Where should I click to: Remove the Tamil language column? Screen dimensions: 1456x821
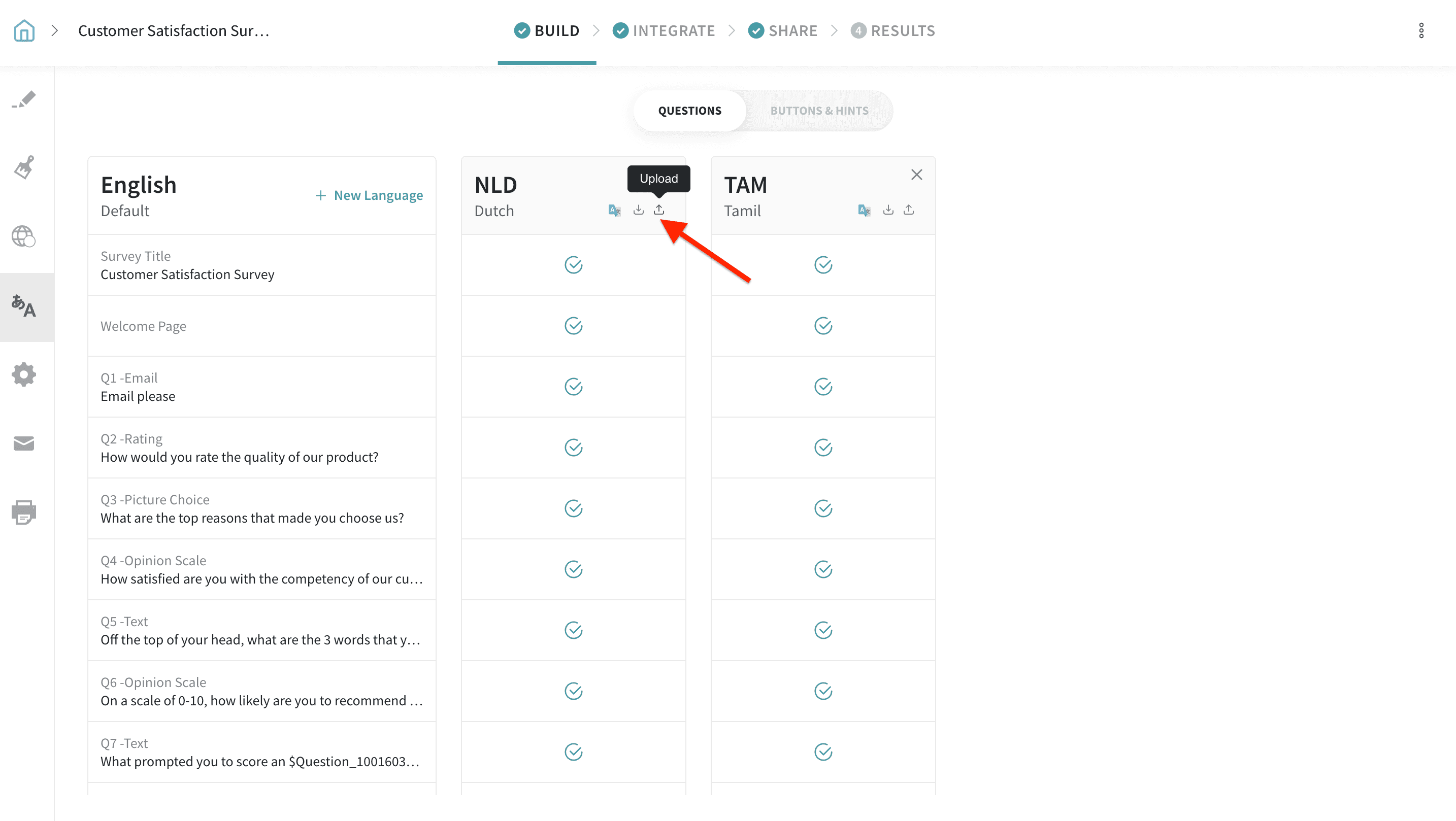[x=916, y=175]
